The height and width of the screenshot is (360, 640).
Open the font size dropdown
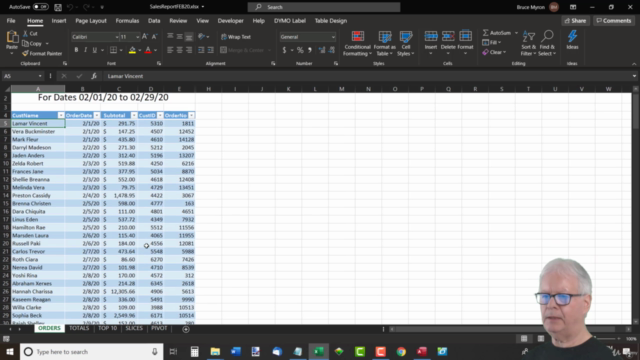(x=137, y=37)
